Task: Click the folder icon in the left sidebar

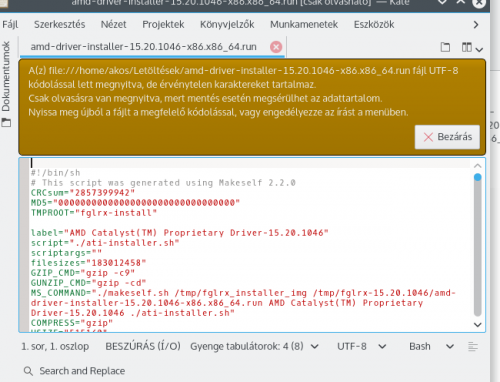Action: 6,123
